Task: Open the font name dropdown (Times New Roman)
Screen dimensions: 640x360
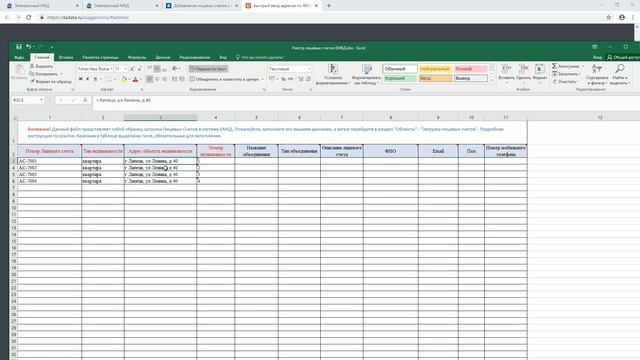Action: (x=111, y=69)
